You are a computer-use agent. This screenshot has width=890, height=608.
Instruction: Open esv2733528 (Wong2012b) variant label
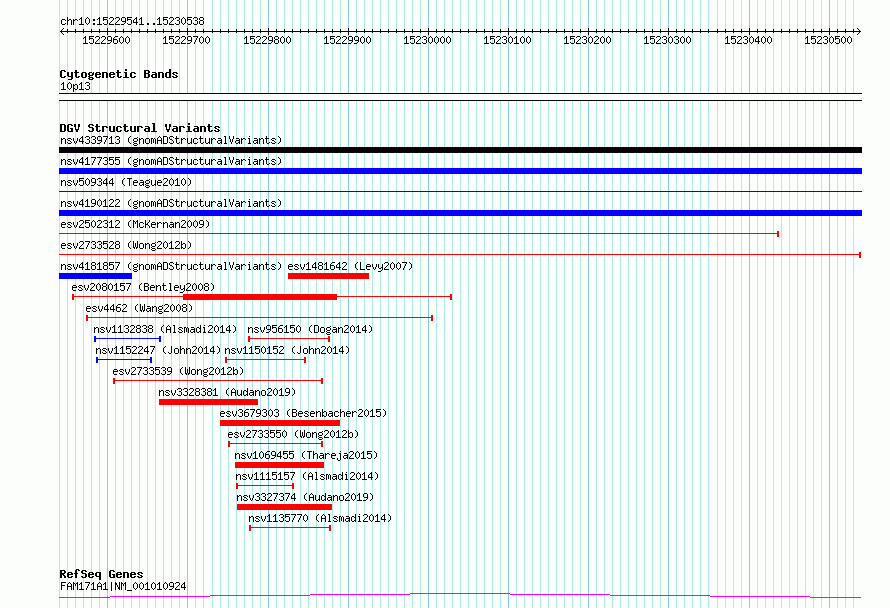click(126, 245)
